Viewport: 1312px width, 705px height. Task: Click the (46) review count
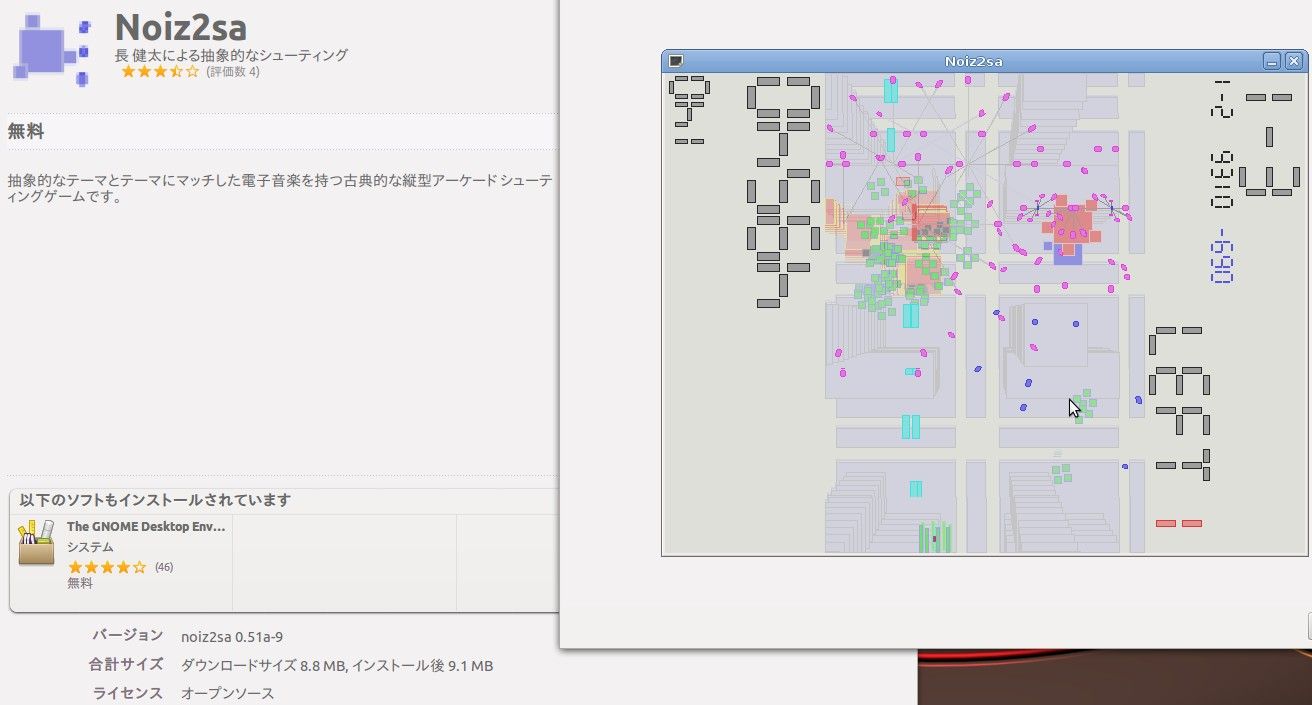pyautogui.click(x=164, y=567)
